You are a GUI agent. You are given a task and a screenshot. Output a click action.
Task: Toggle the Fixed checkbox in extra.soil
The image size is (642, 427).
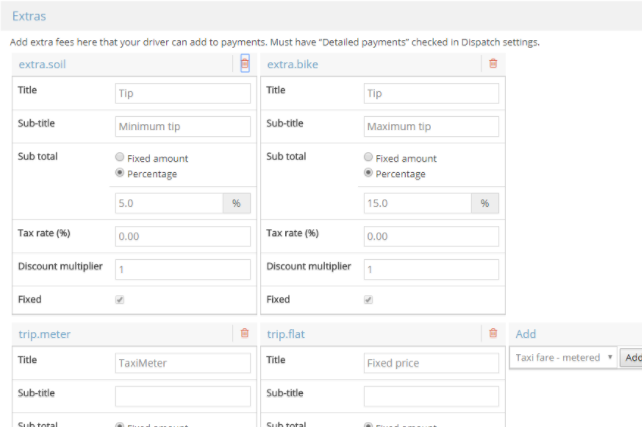pos(120,300)
